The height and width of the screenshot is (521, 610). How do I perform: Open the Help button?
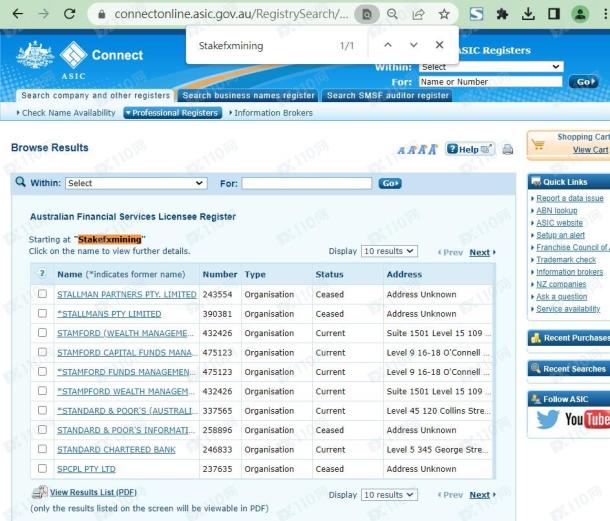[470, 149]
